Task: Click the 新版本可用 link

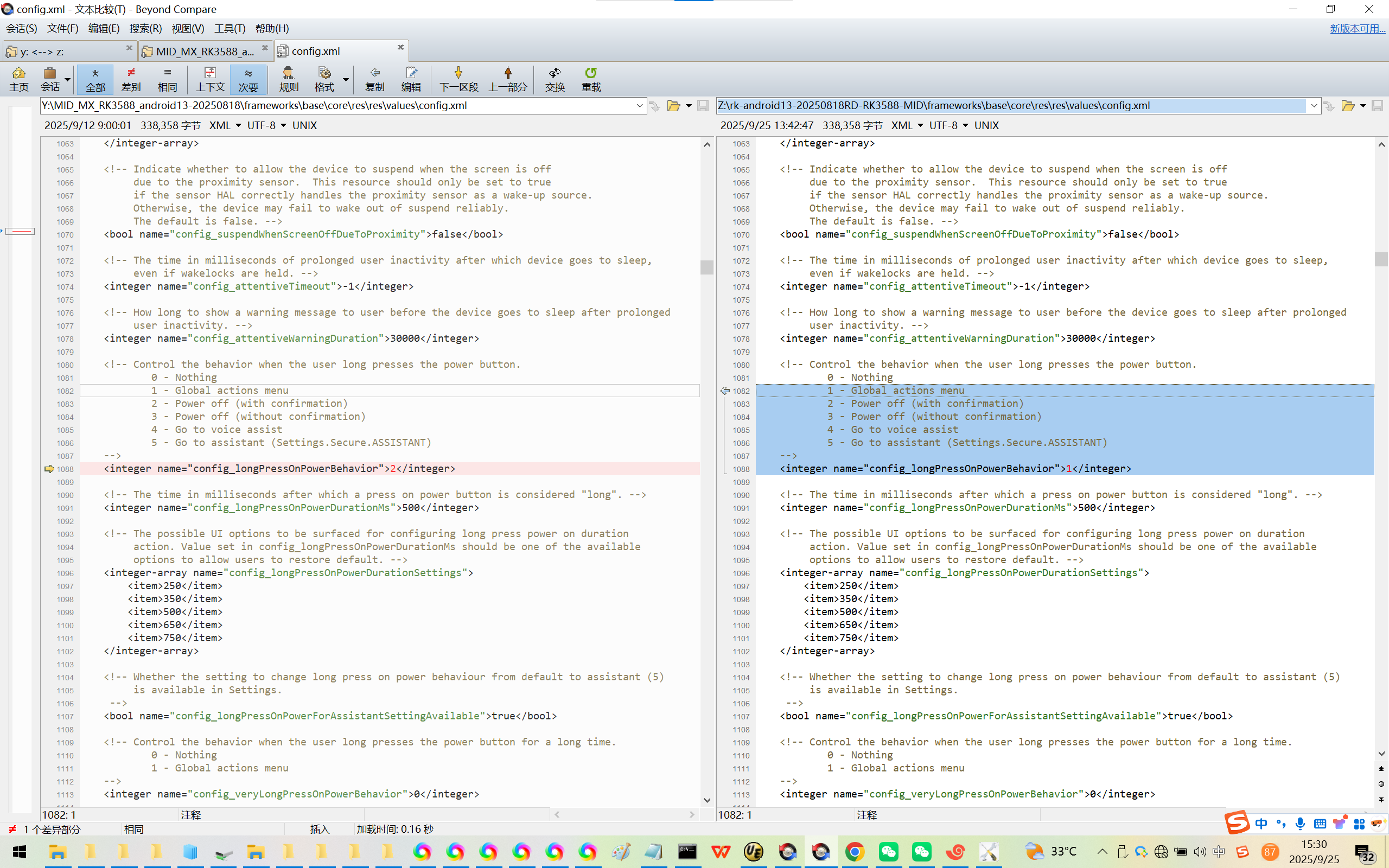Action: [1357, 28]
